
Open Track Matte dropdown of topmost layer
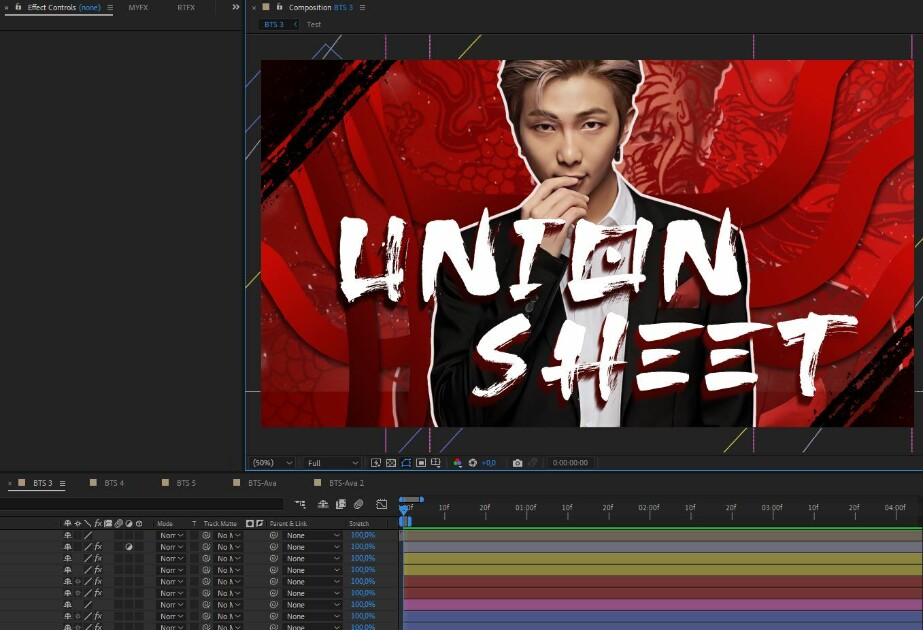coord(228,536)
